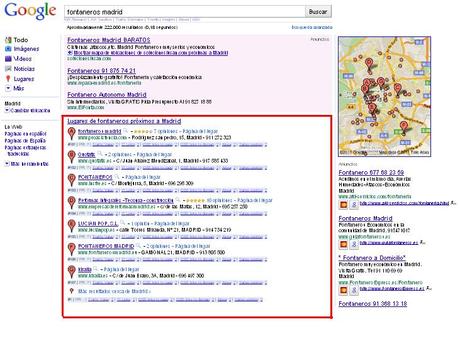Focus the search box containing 'fontaneros madrid'
The width and height of the screenshot is (460, 361).
coord(184,12)
